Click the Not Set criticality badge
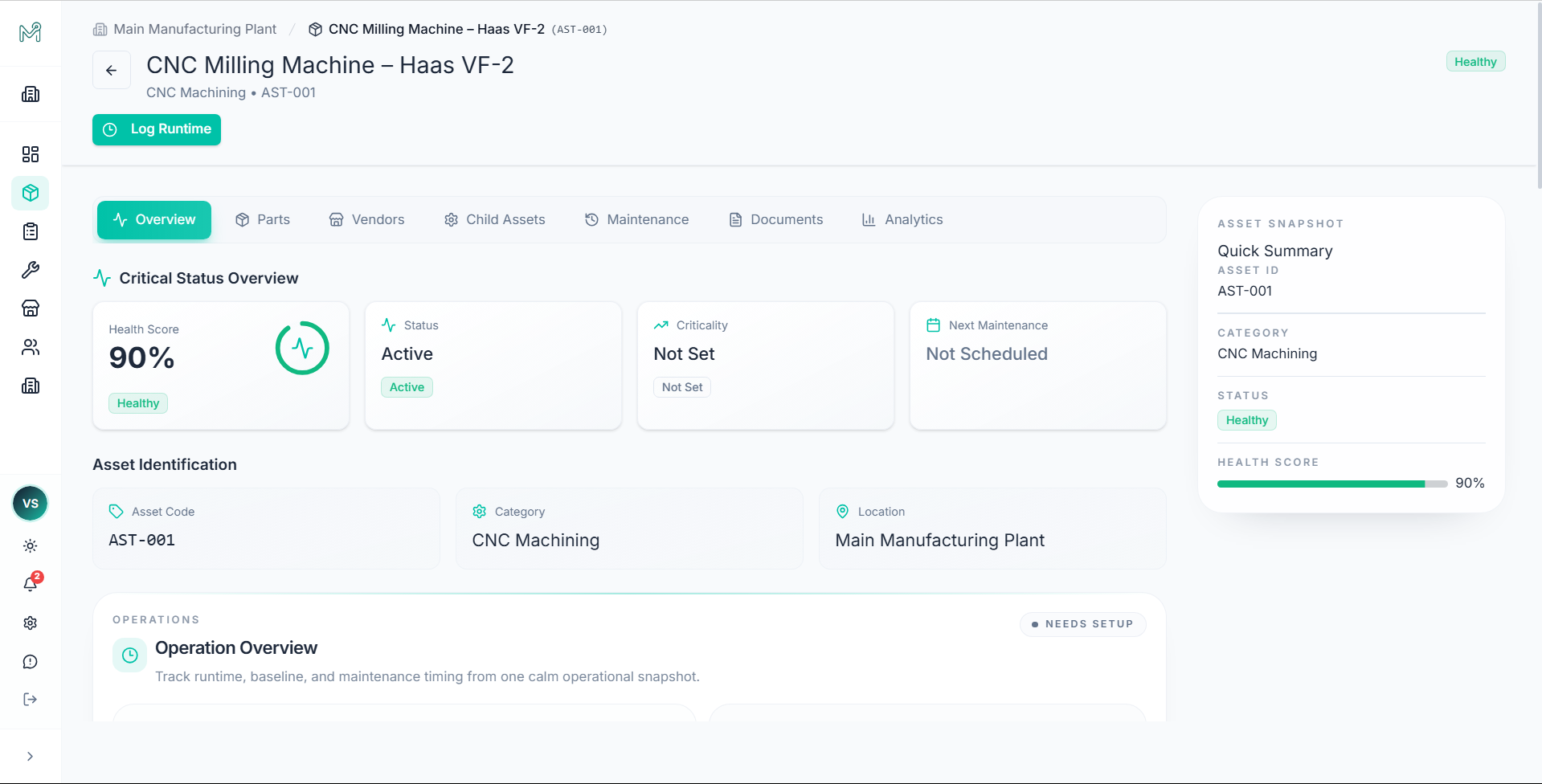 click(x=682, y=387)
